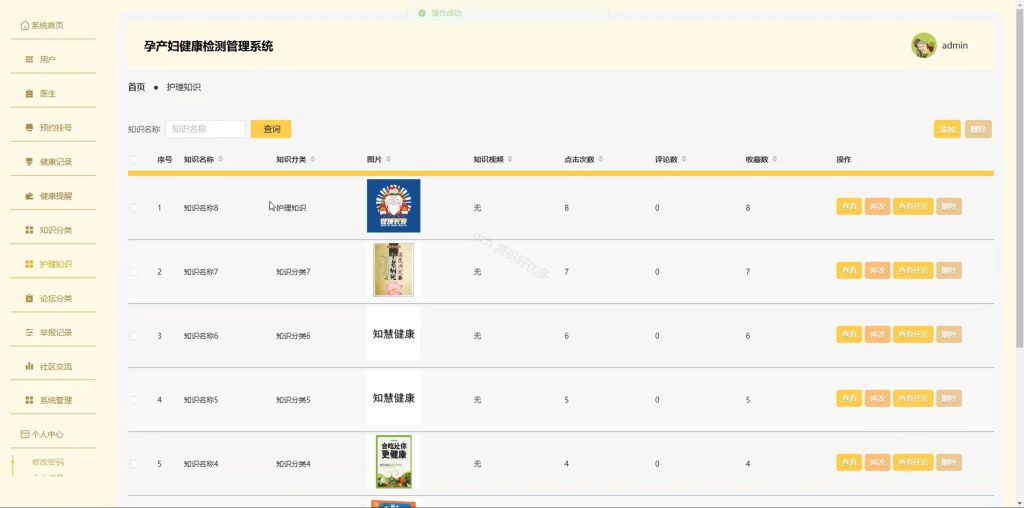Sort by 知识名称 column arrows
1024x508 pixels.
(220, 159)
